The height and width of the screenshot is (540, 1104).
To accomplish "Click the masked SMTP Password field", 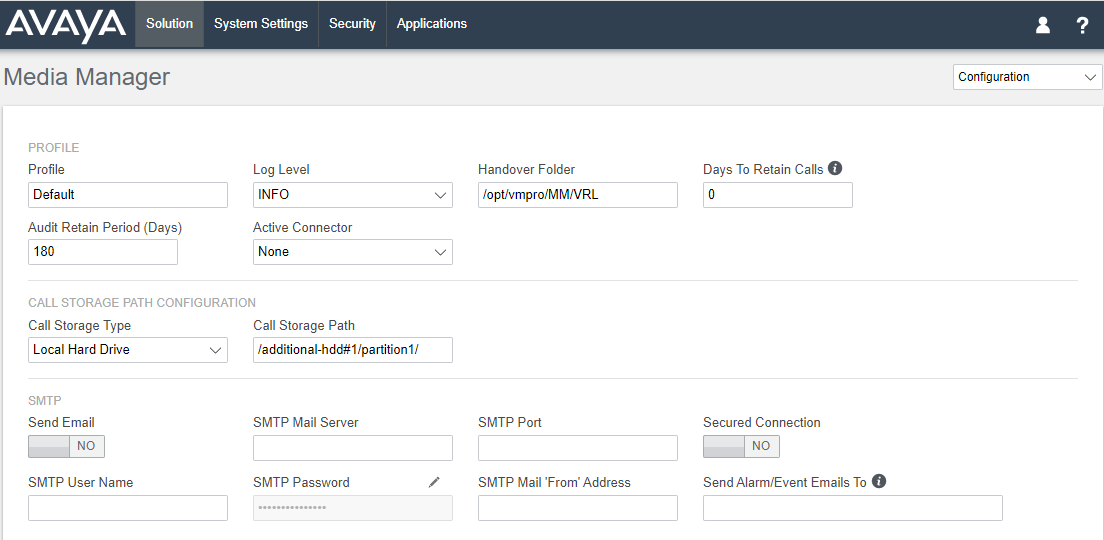I will [x=353, y=508].
